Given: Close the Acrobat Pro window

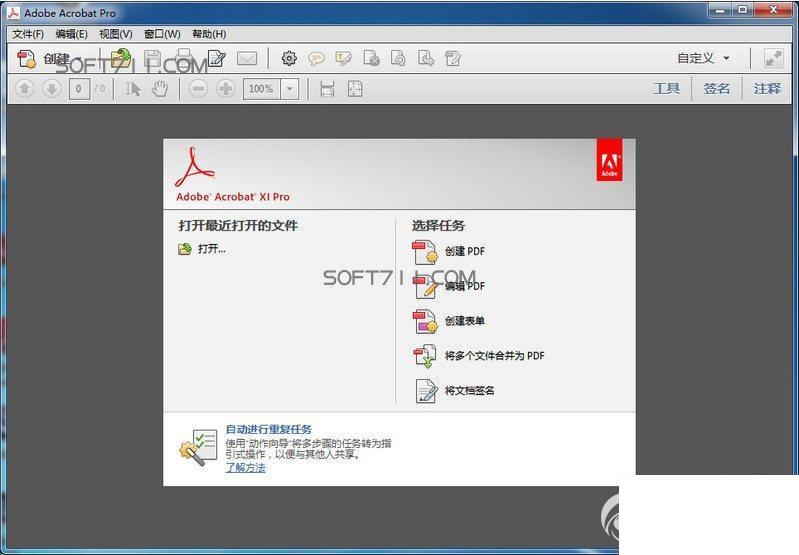Looking at the screenshot, I should [774, 10].
